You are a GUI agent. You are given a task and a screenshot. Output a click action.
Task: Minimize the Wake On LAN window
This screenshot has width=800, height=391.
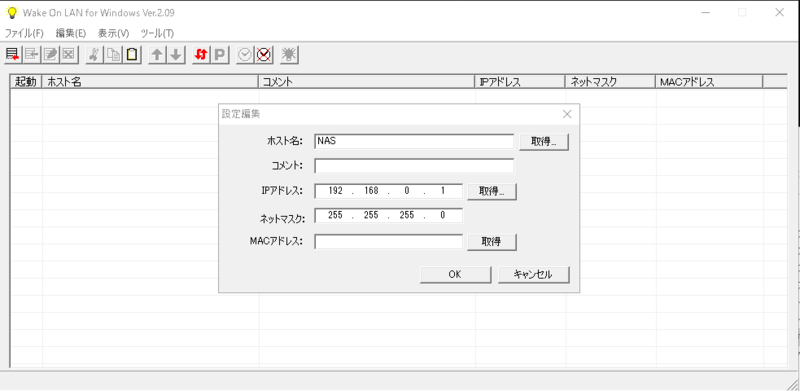coord(707,13)
